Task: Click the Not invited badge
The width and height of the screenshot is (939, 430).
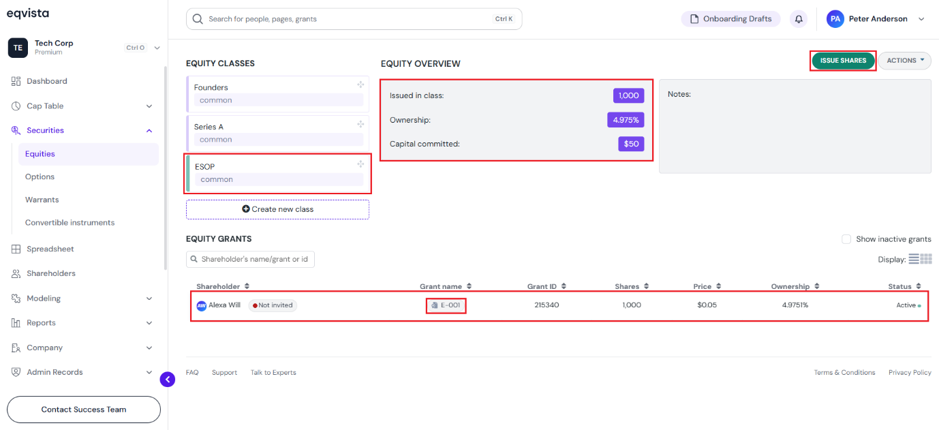Action: coord(272,305)
